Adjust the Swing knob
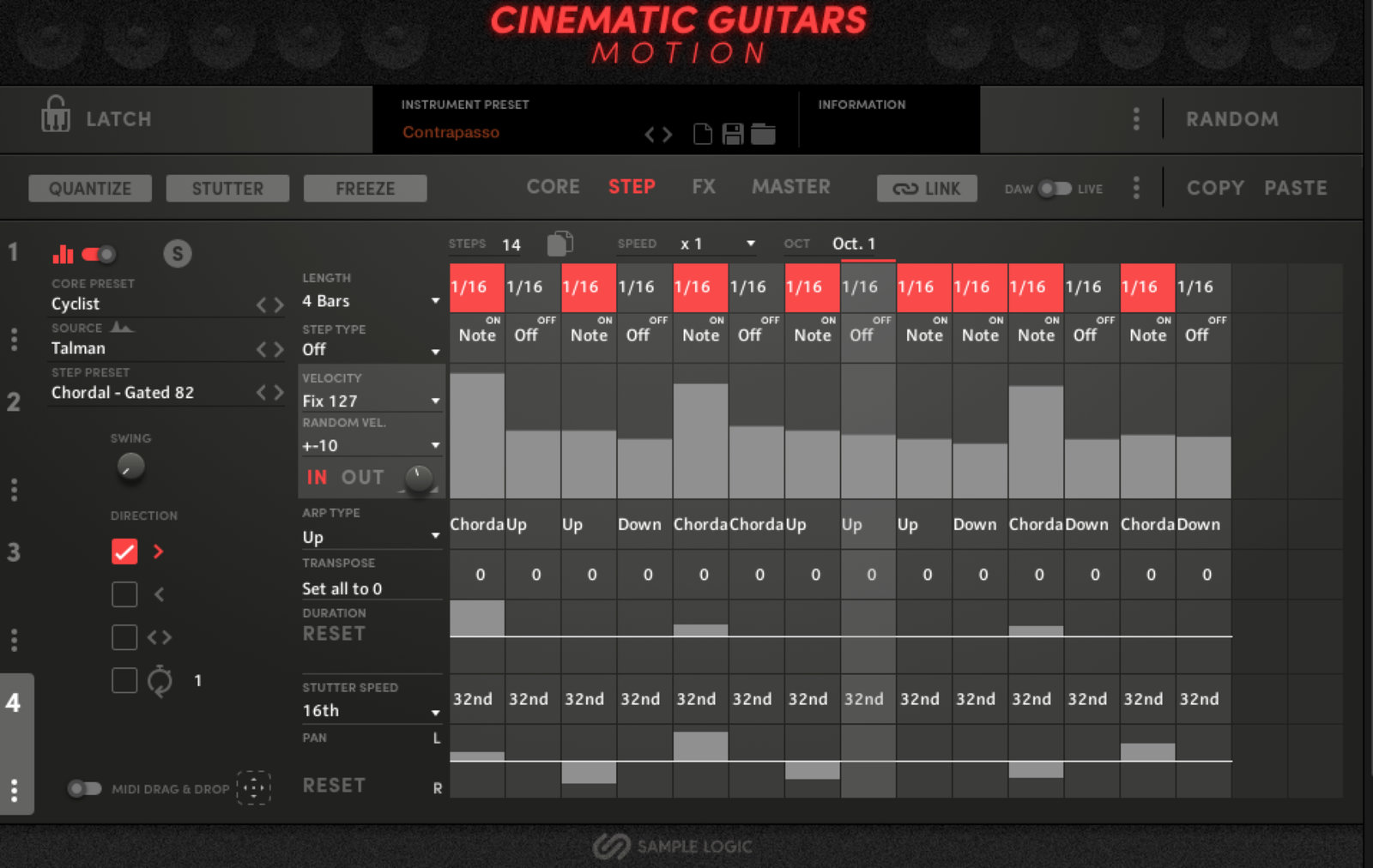This screenshot has height=868, width=1373. pos(130,467)
